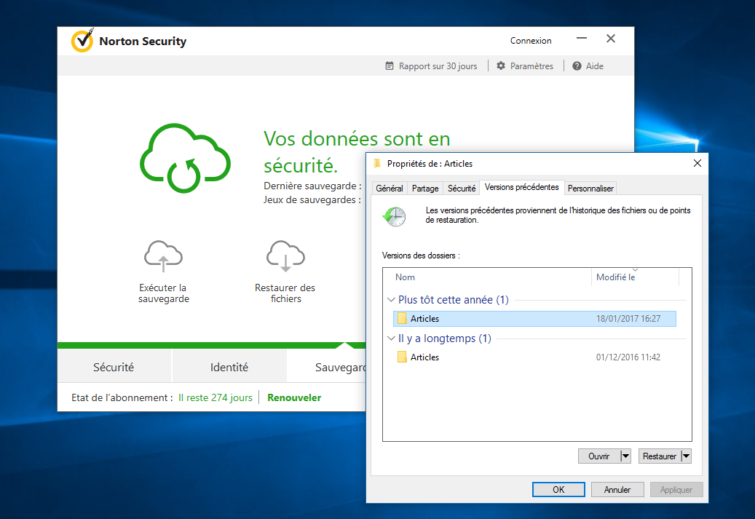Collapse the Plus tôt cette année group
Viewport: 755px width, 519px height.
click(391, 299)
